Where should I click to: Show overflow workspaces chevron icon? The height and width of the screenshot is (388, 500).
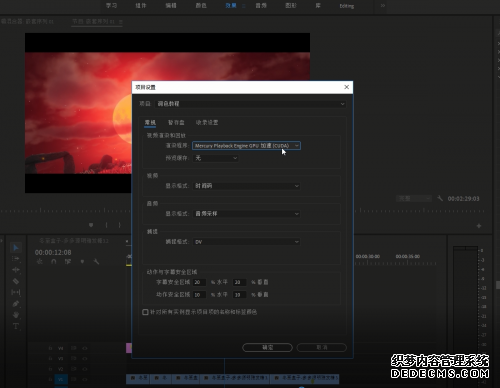click(383, 6)
